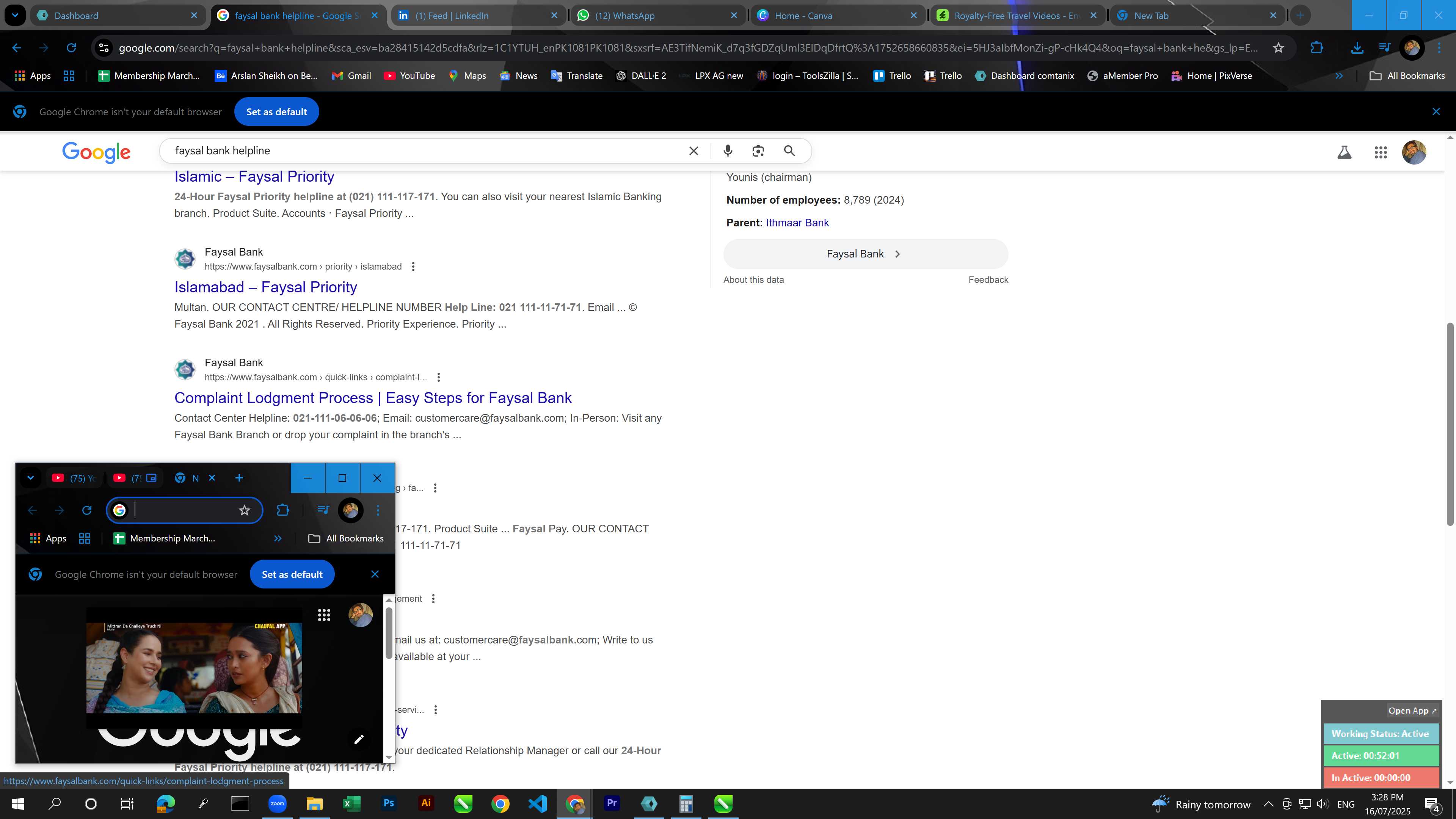Expand tab search dropdown in main window
This screenshot has height=819, width=1456.
coord(15,15)
